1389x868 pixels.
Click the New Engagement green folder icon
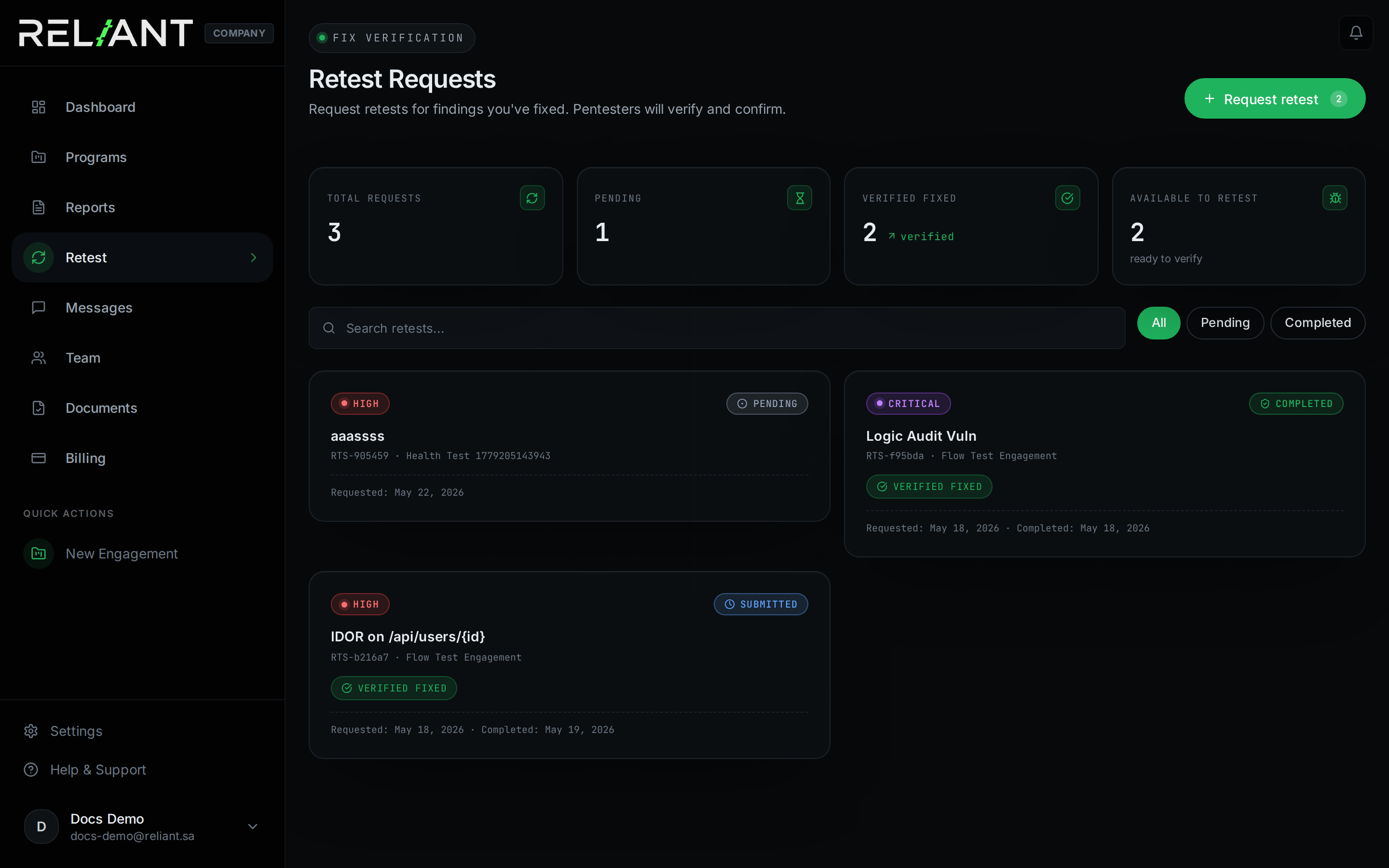[x=39, y=554]
